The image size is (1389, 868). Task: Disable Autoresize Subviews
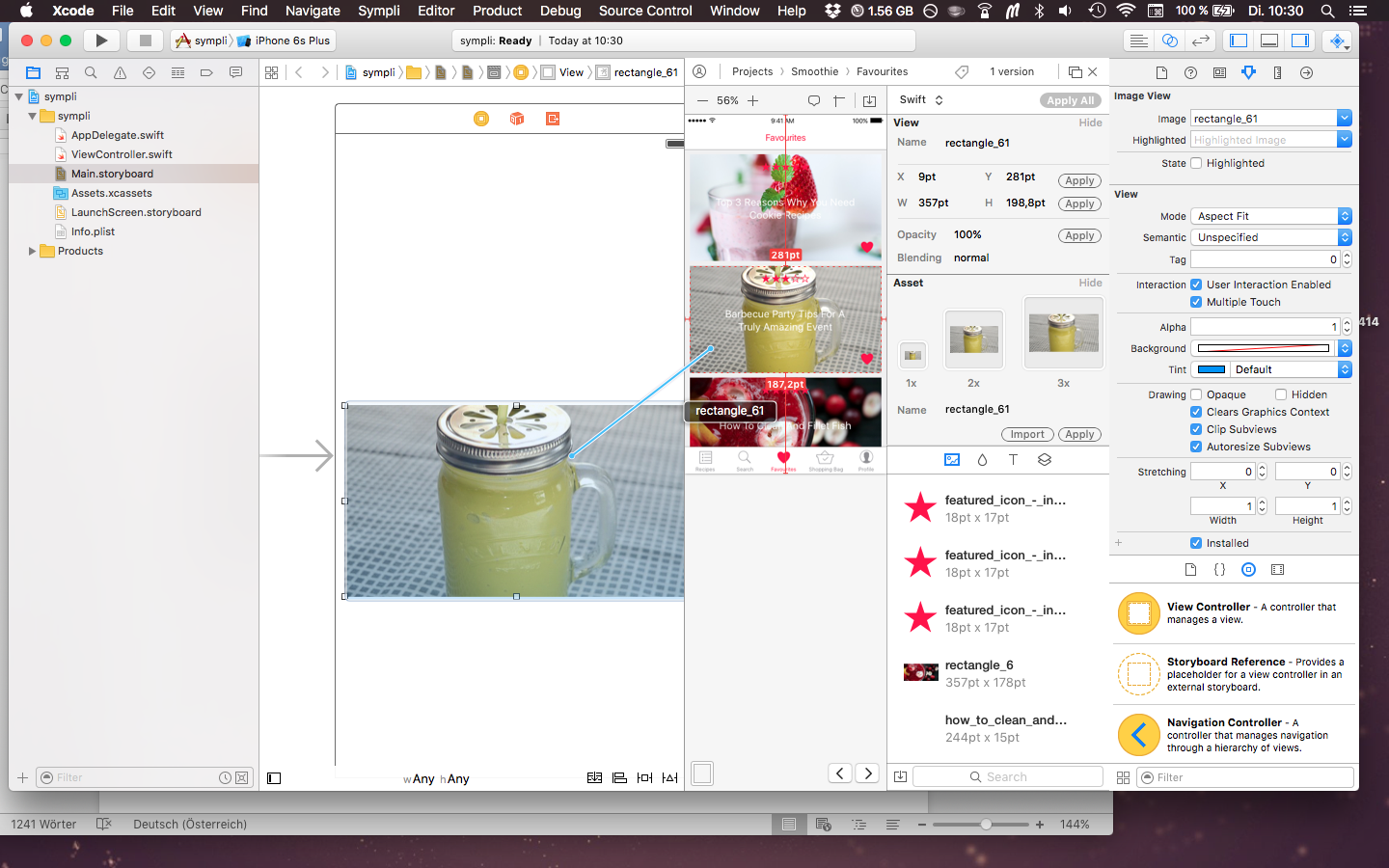coord(1196,447)
